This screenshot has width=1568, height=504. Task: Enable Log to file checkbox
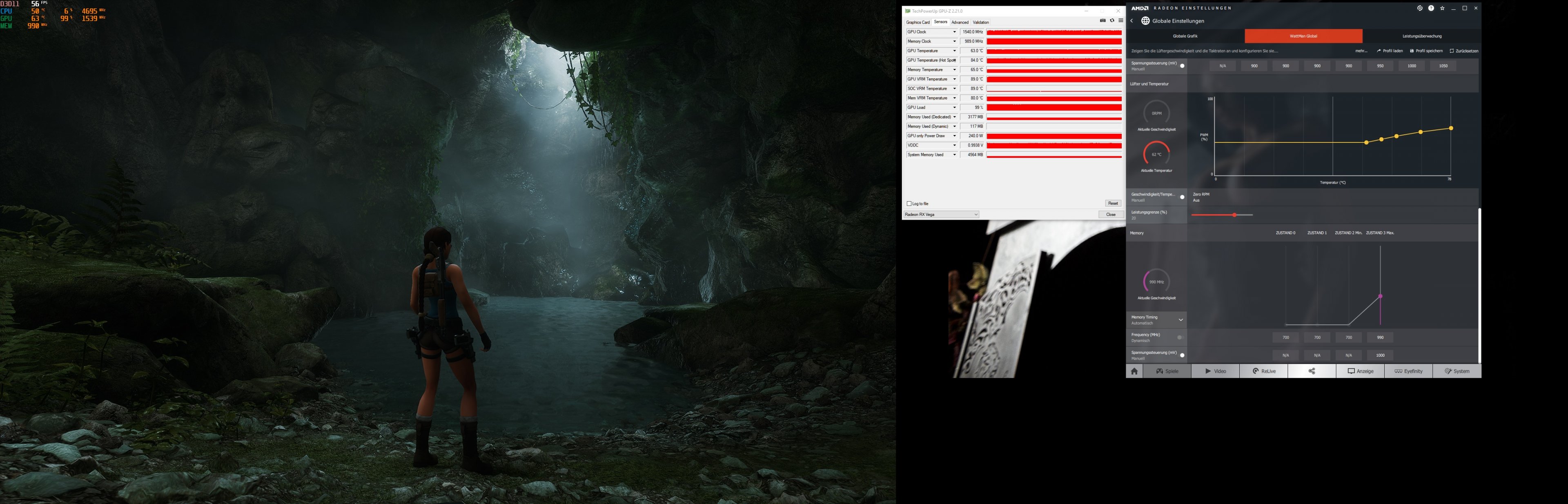[909, 203]
